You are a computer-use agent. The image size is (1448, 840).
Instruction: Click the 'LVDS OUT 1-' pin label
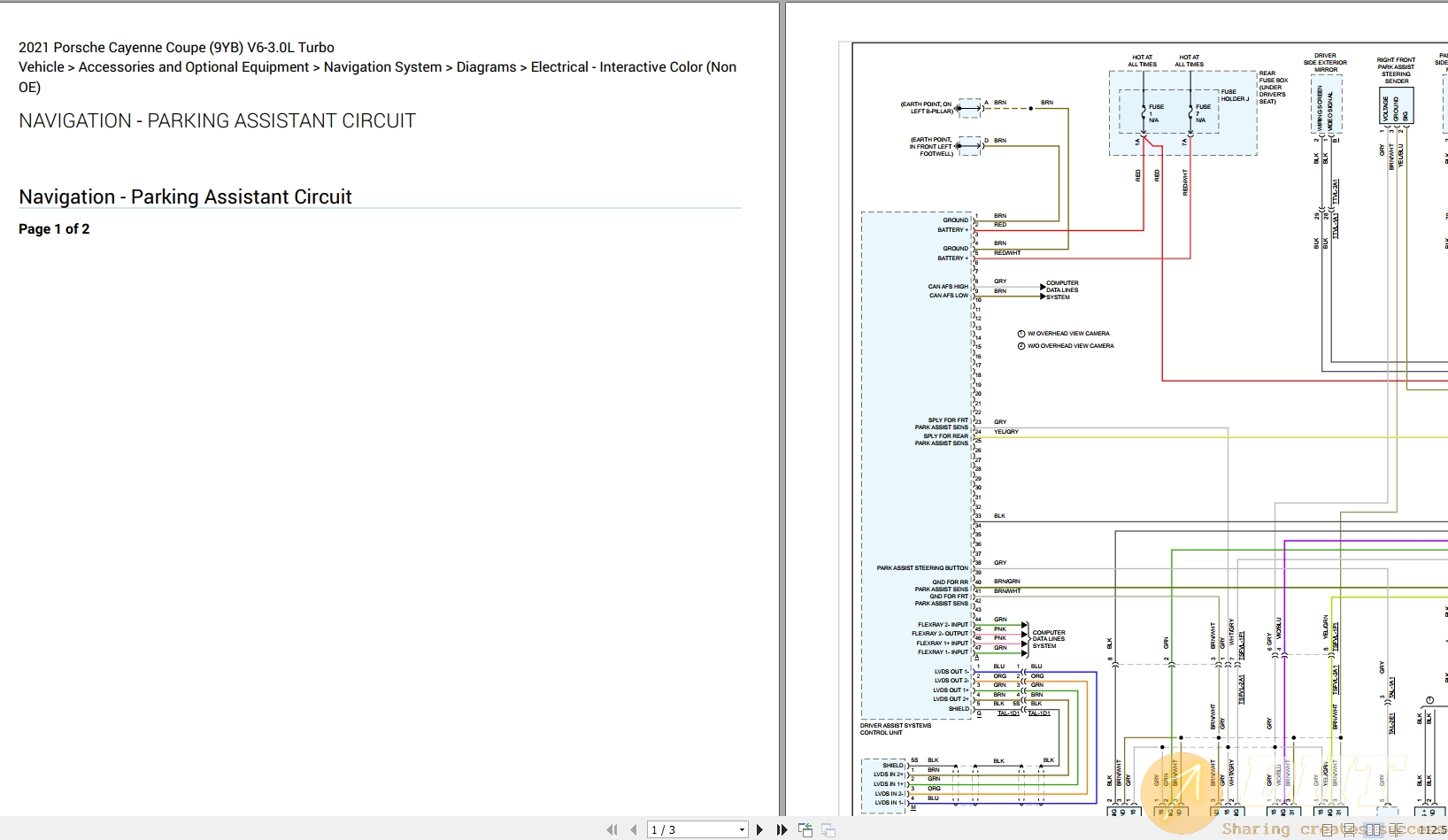click(x=951, y=671)
